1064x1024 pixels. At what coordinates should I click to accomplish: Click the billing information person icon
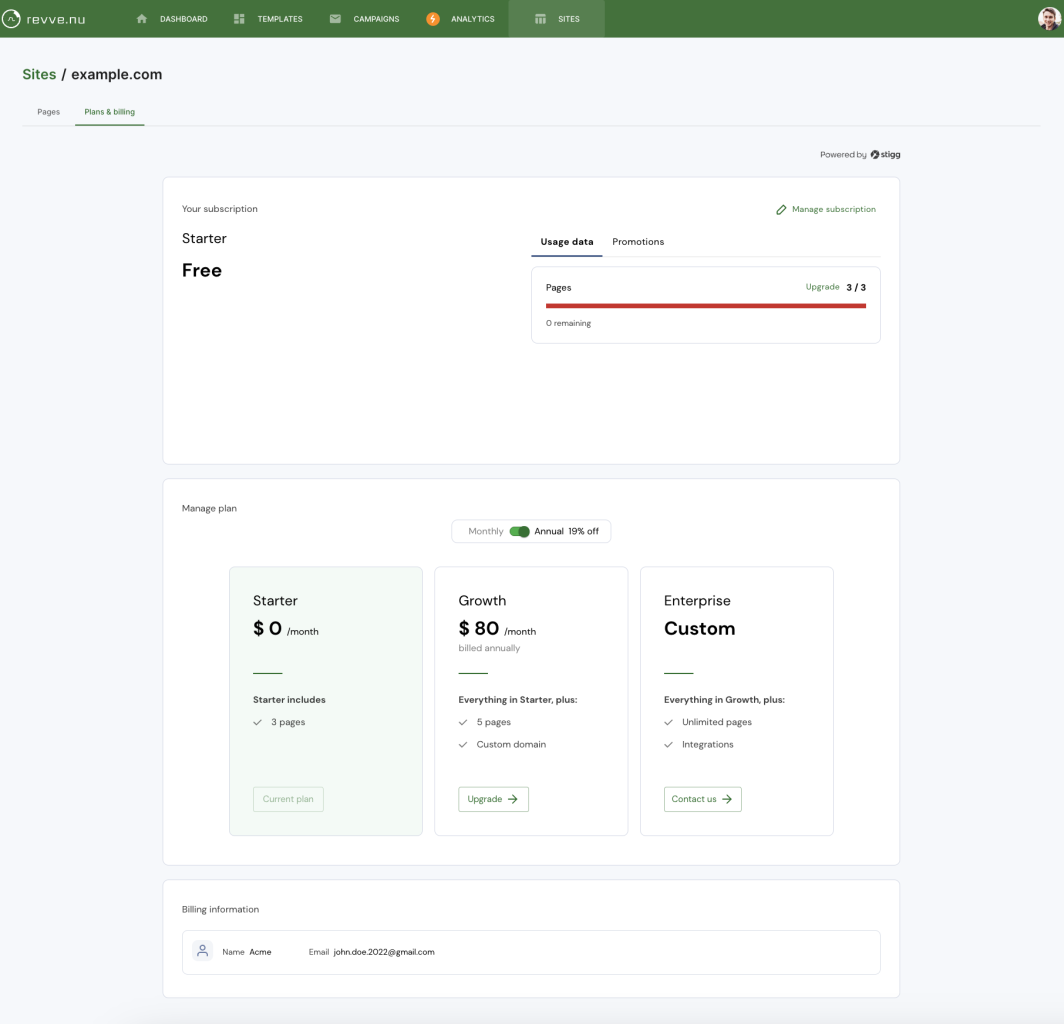click(x=203, y=951)
